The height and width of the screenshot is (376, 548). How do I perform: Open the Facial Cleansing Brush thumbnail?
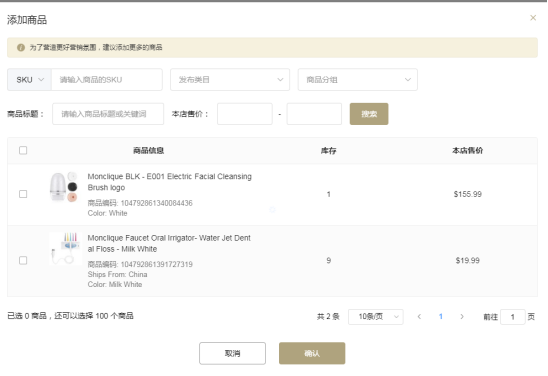point(64,187)
